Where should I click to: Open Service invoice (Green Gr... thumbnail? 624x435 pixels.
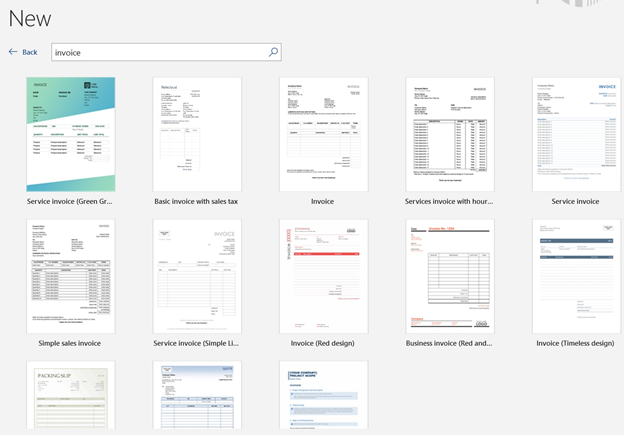tap(71, 135)
